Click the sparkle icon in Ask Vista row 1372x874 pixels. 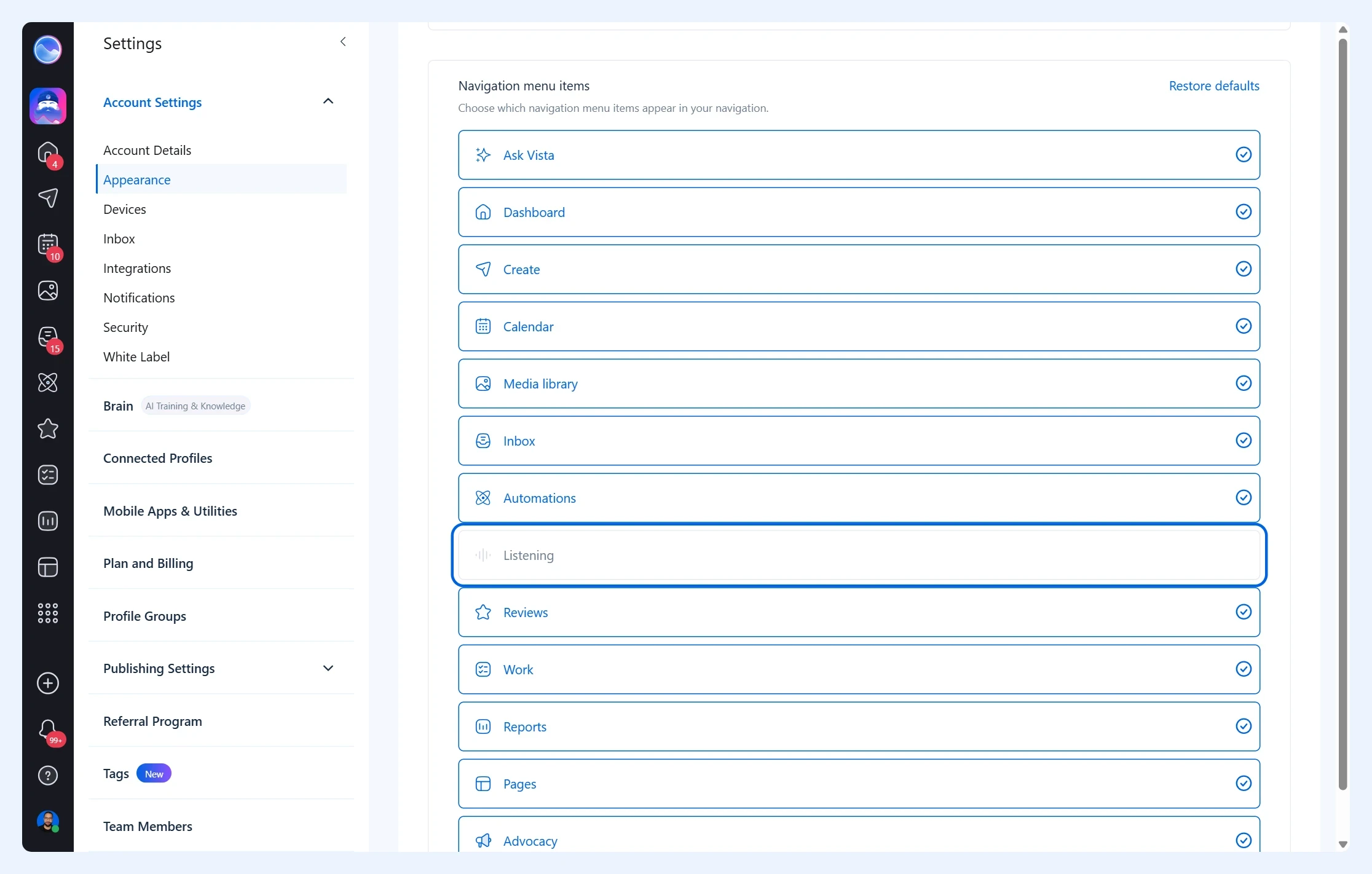tap(483, 155)
